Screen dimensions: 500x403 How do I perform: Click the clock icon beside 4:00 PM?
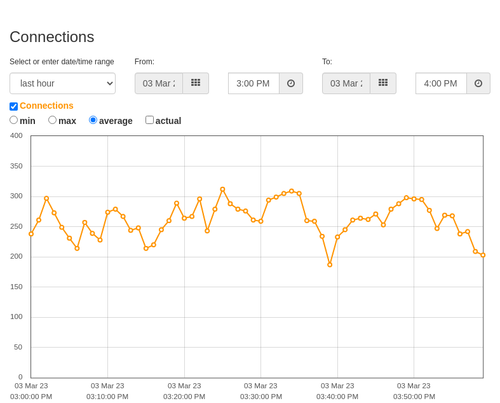coord(478,83)
